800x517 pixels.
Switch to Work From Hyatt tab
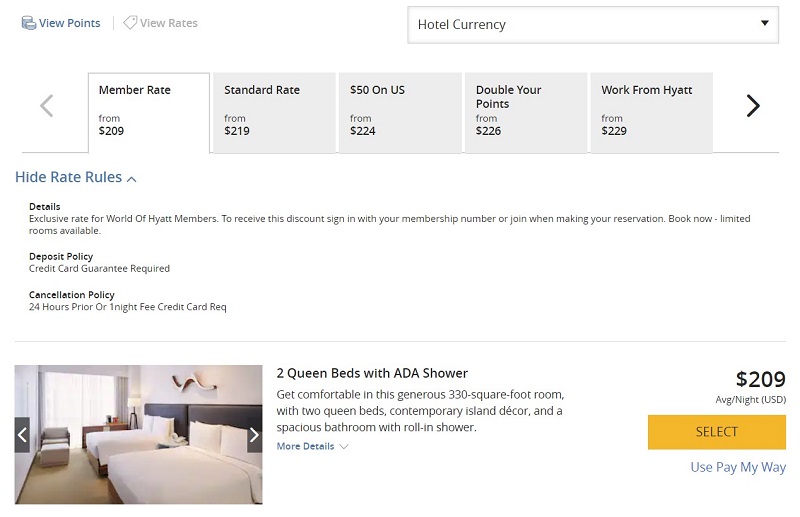[x=652, y=113]
